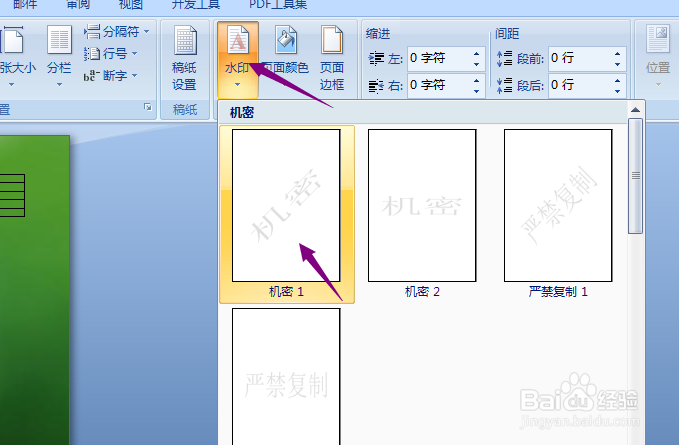Select the horizontal 严禁复制 watermark thumbnail
The height and width of the screenshot is (445, 679).
point(286,376)
